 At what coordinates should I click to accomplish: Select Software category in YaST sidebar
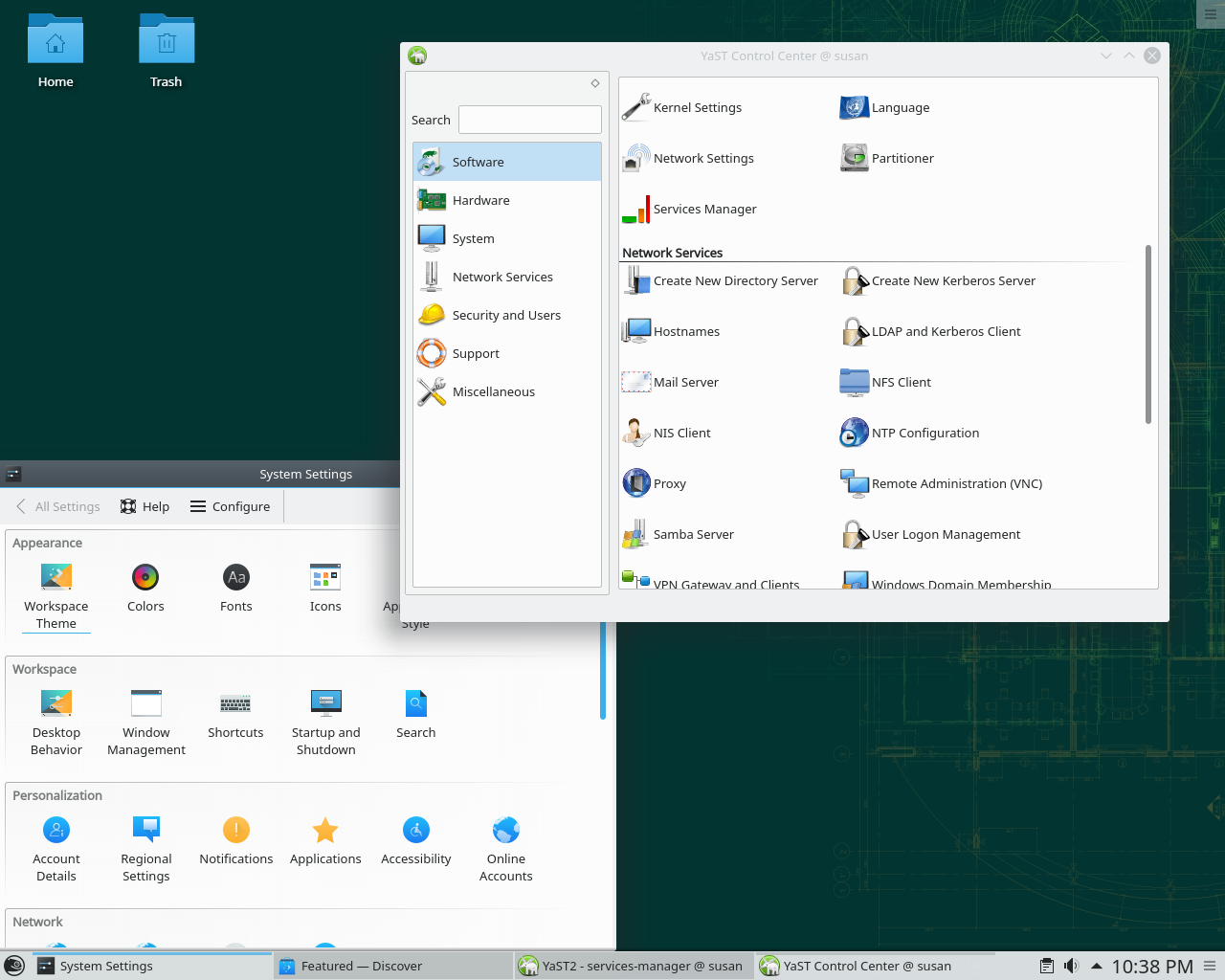click(x=507, y=162)
